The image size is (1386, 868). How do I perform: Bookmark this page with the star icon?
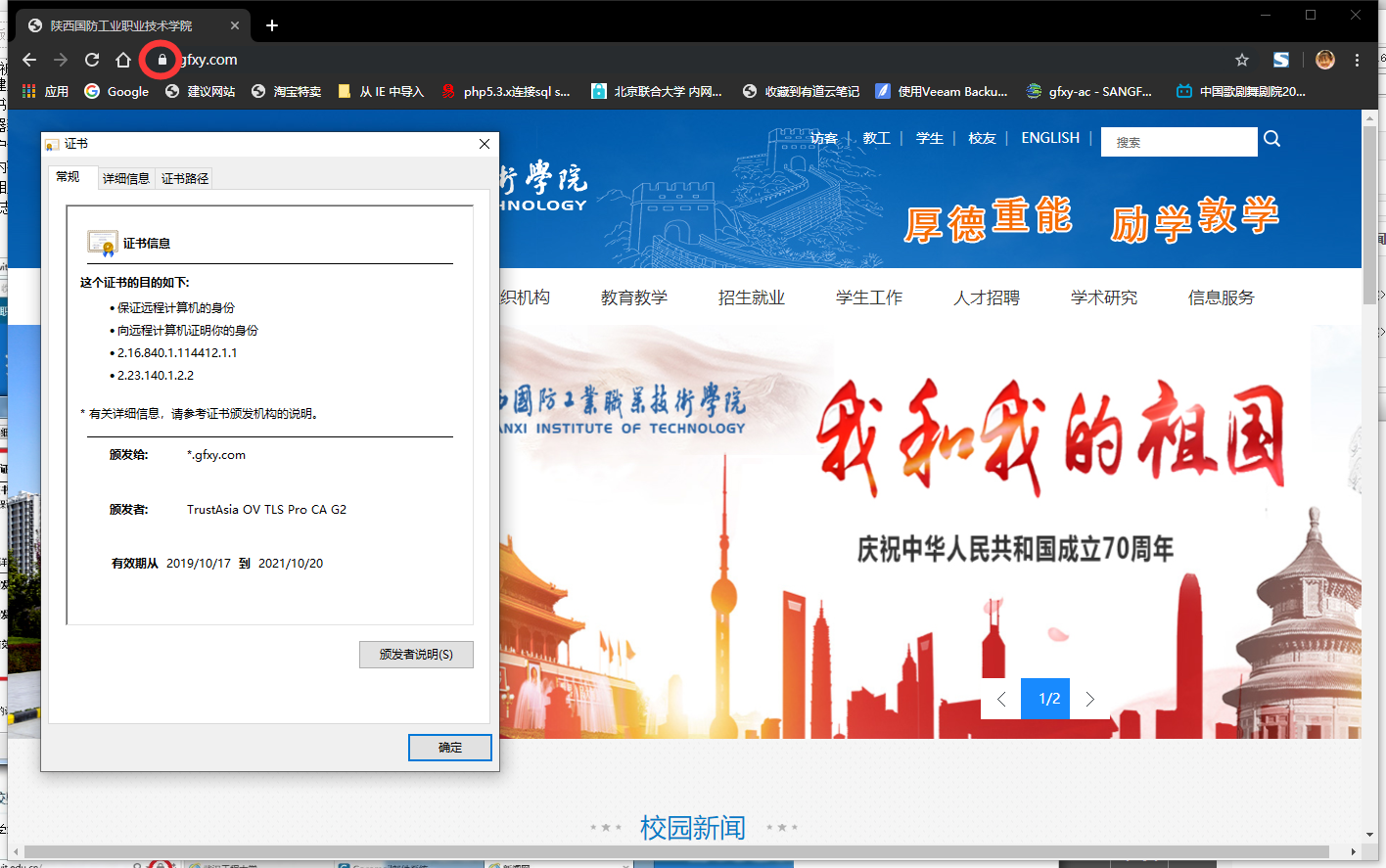point(1242,60)
